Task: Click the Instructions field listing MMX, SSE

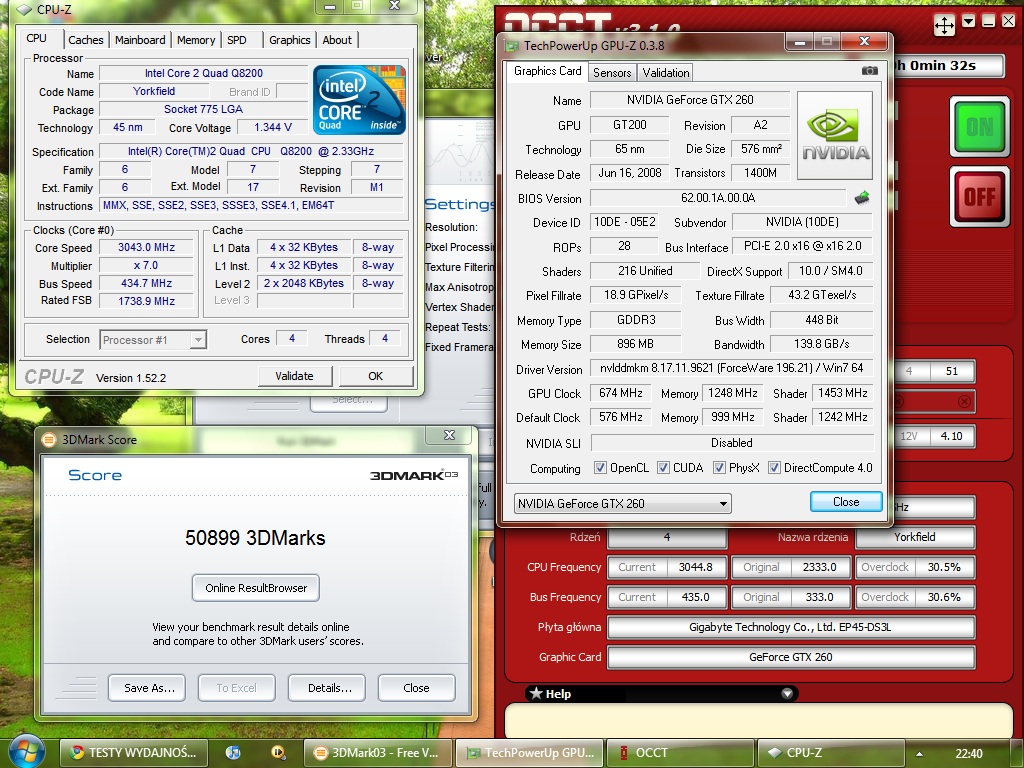Action: [x=251, y=205]
